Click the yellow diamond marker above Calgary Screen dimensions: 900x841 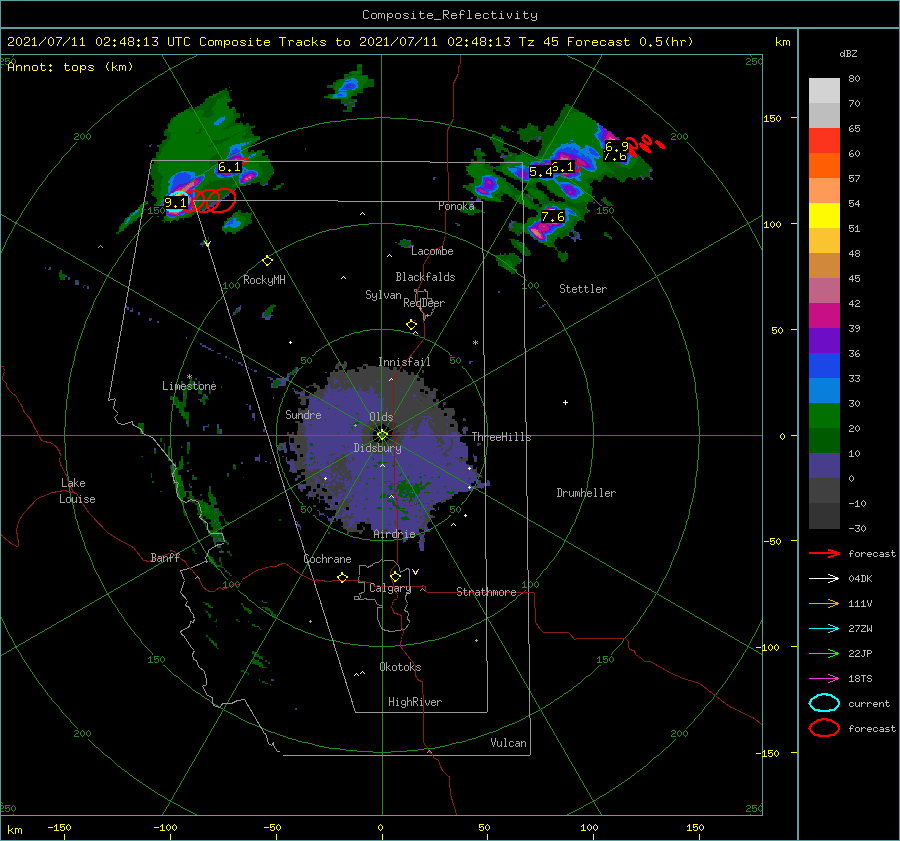tap(395, 576)
